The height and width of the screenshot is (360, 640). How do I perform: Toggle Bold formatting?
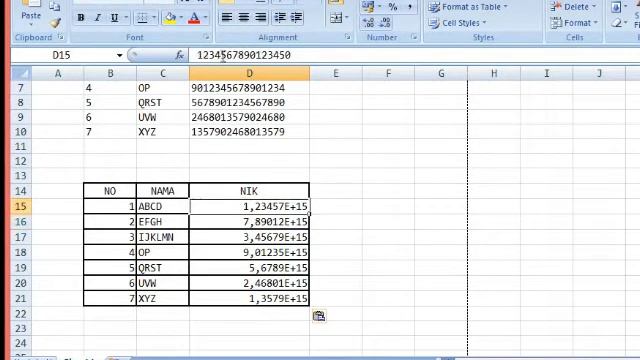click(81, 18)
